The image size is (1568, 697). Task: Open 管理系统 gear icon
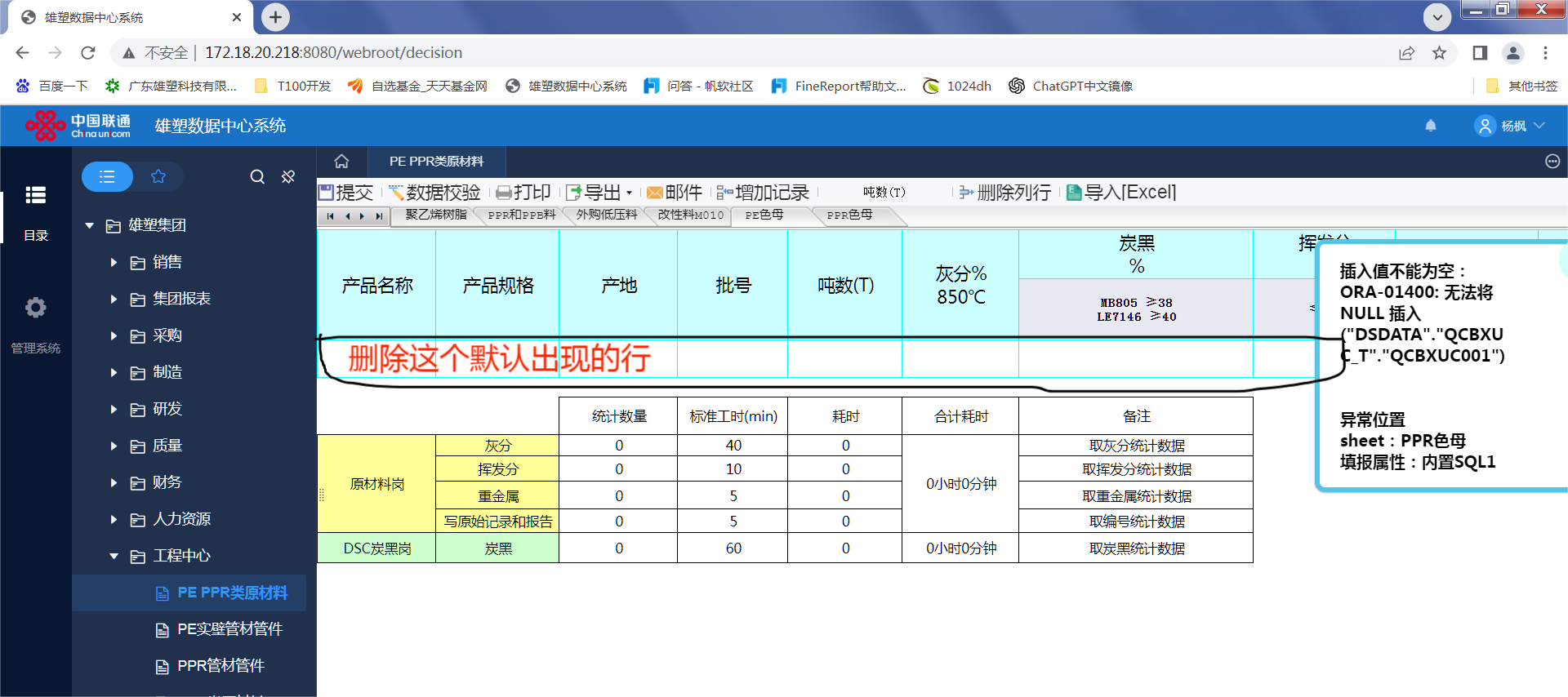tap(35, 308)
